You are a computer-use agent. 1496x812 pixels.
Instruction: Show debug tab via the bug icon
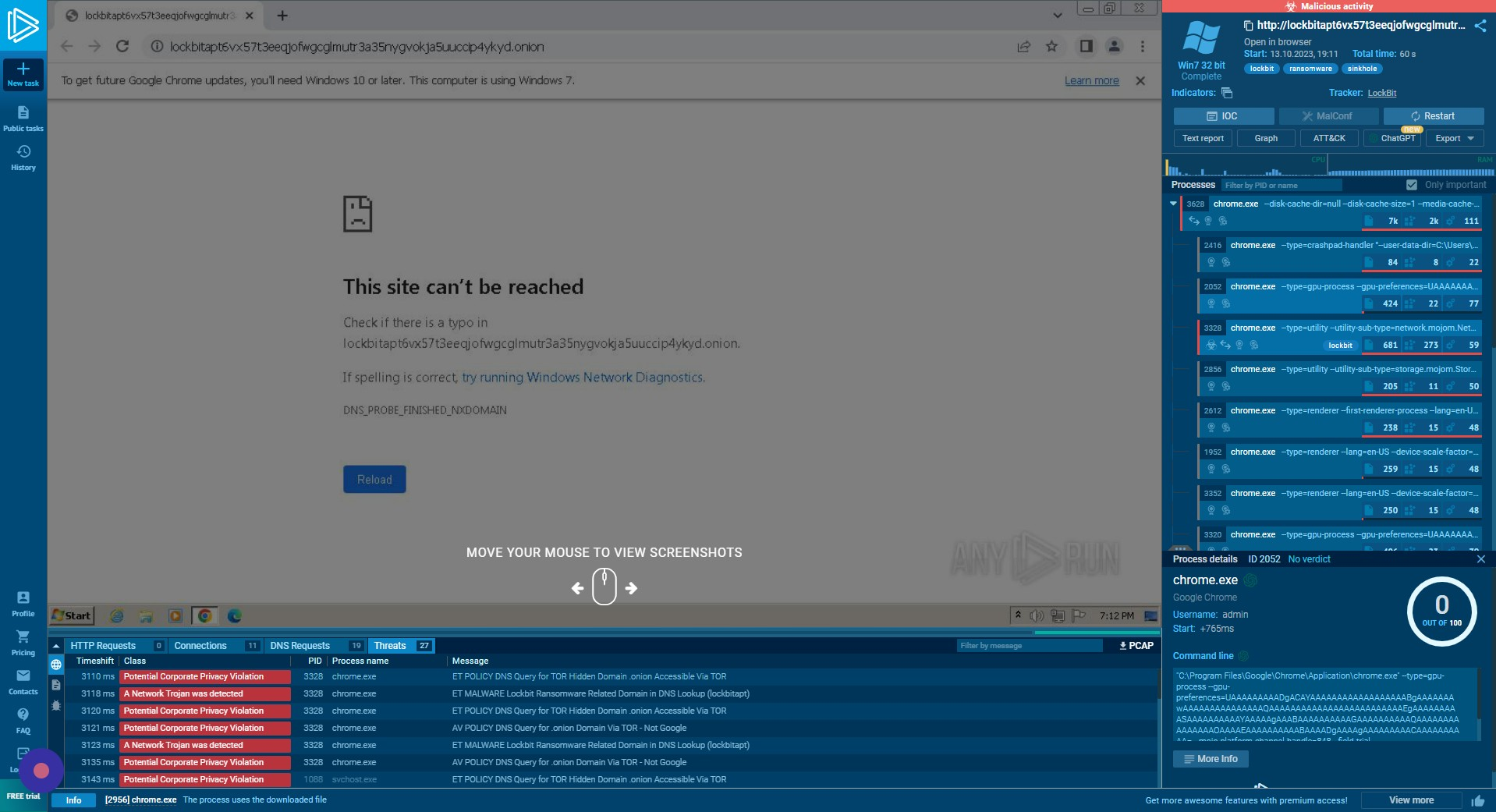pyautogui.click(x=56, y=705)
